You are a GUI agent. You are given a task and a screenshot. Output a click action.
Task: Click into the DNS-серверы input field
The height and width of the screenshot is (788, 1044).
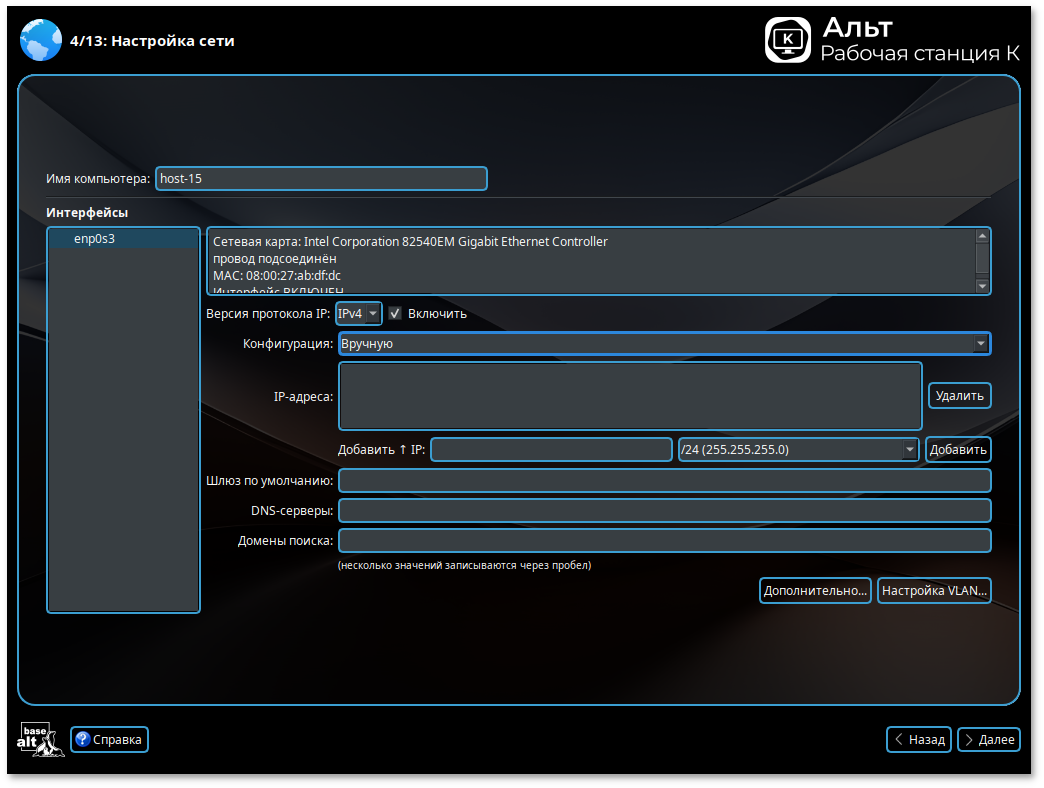[664, 511]
